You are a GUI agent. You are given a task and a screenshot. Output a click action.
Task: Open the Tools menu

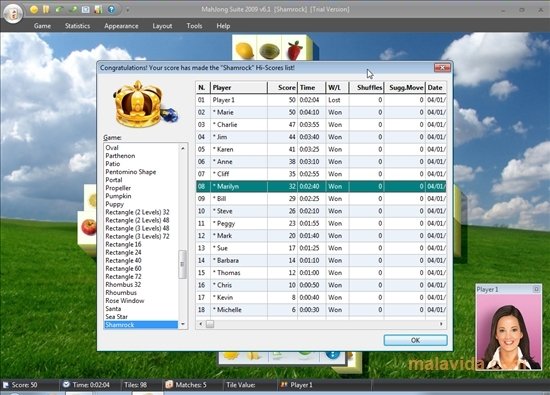click(194, 26)
